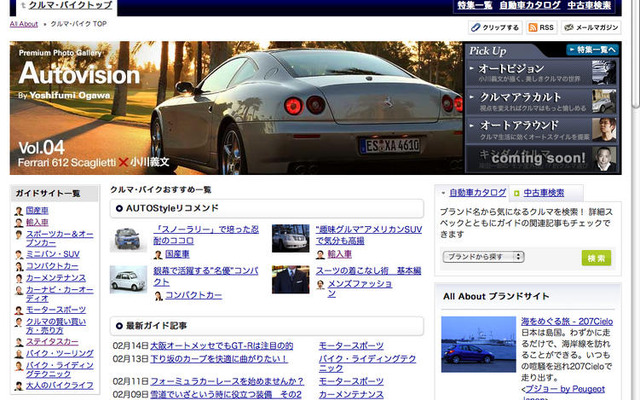Screen dimensions: 640x400
Task: Click guide avatar icon beside ステイタスカー
Action: [19, 342]
